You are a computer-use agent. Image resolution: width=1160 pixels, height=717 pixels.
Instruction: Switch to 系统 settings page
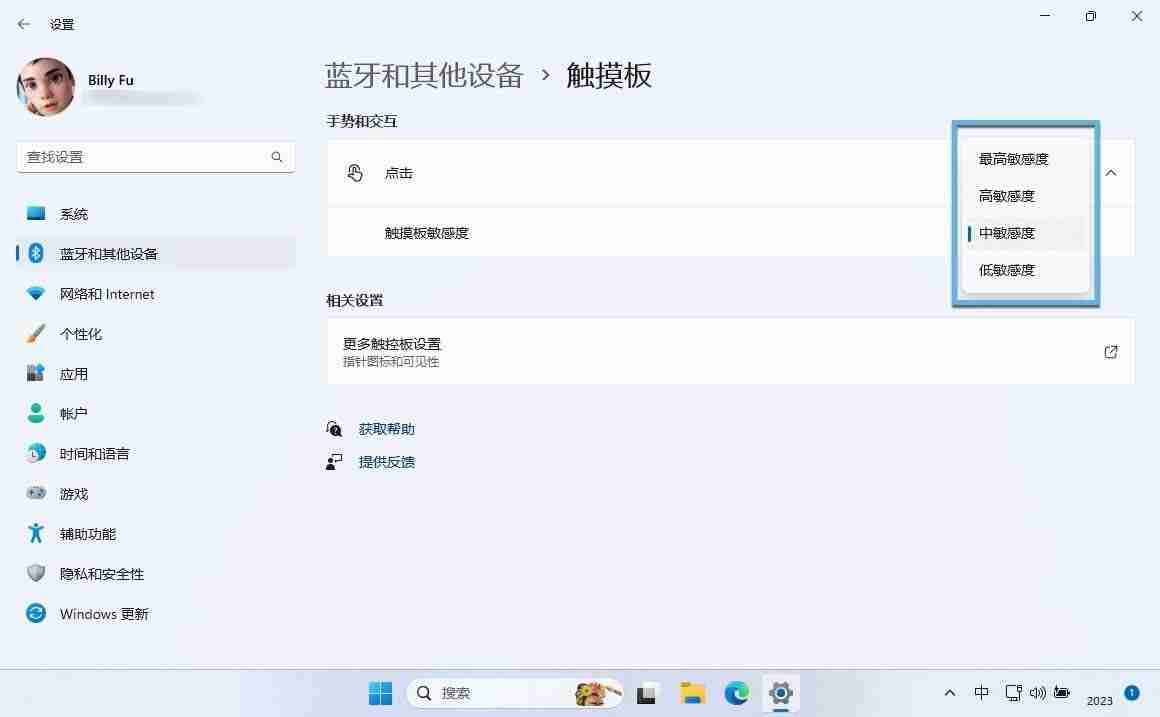point(74,213)
